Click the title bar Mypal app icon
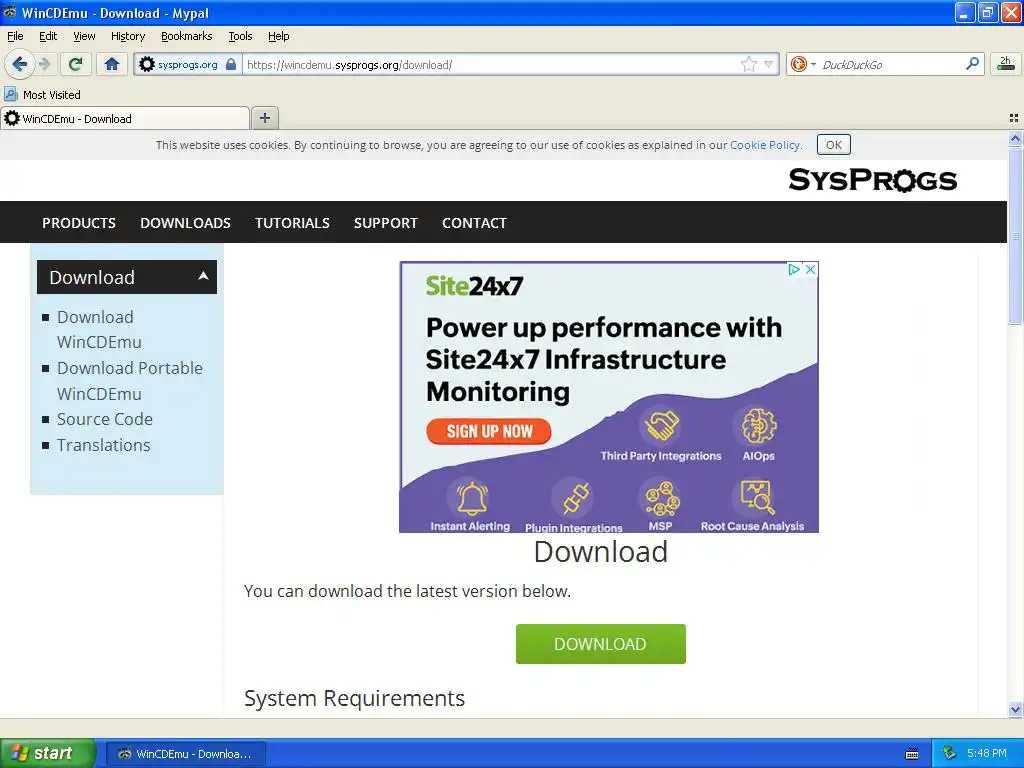Screen dimensions: 1024x768 pos(10,12)
